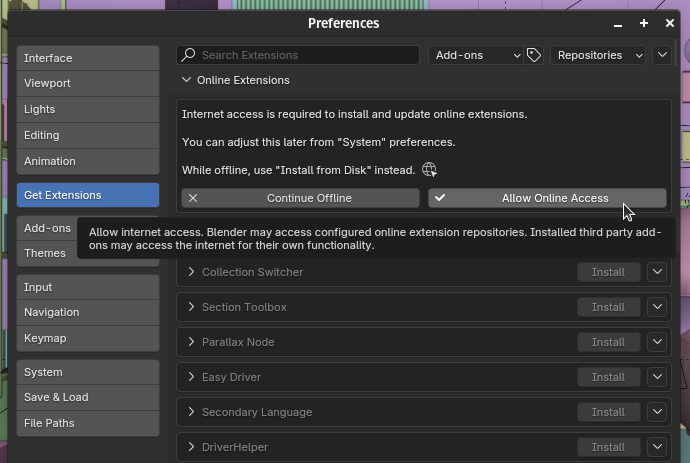
Task: Open the Add-ons filter dropdown
Action: (476, 55)
